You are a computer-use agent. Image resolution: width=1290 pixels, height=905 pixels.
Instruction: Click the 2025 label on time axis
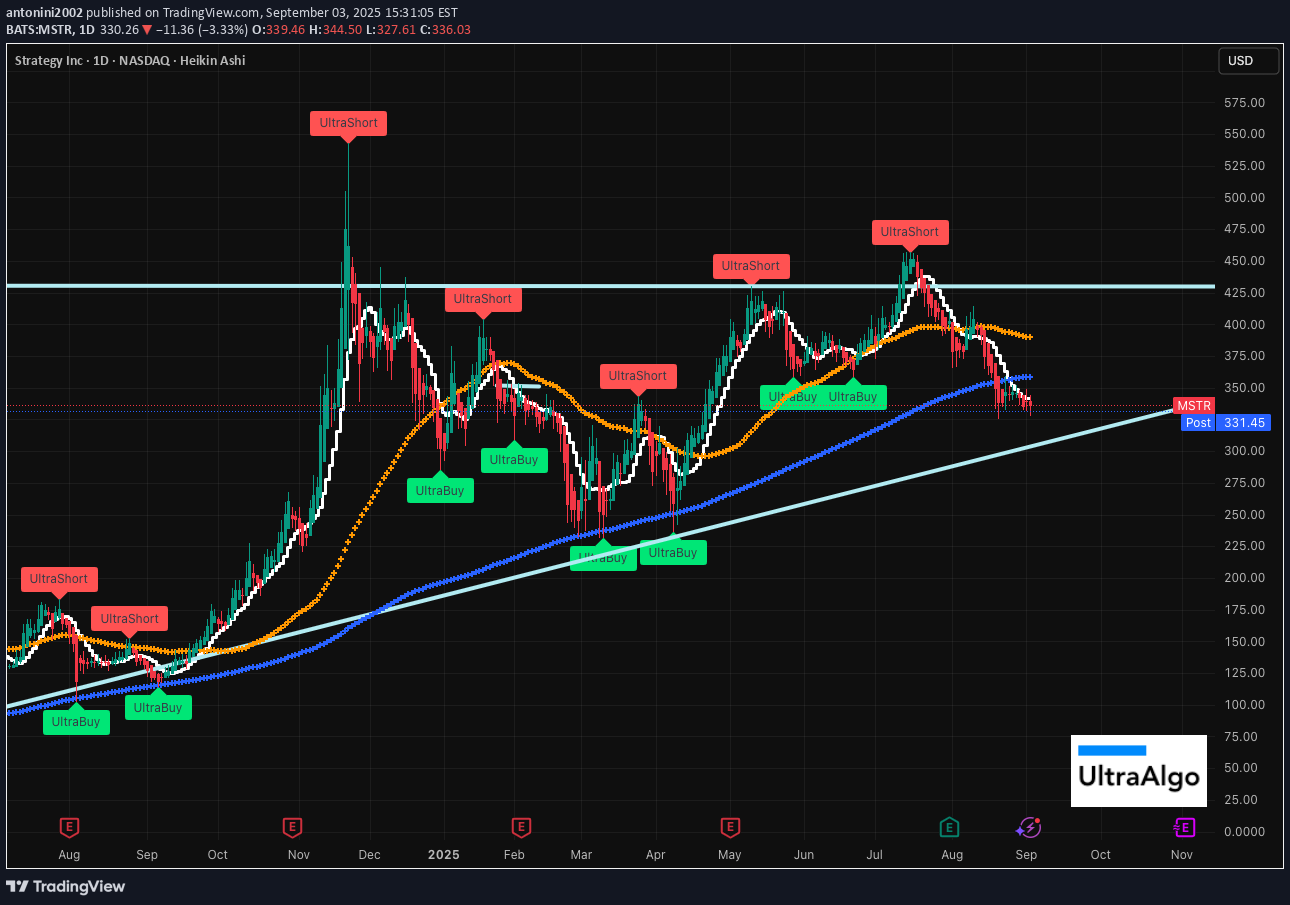[442, 855]
